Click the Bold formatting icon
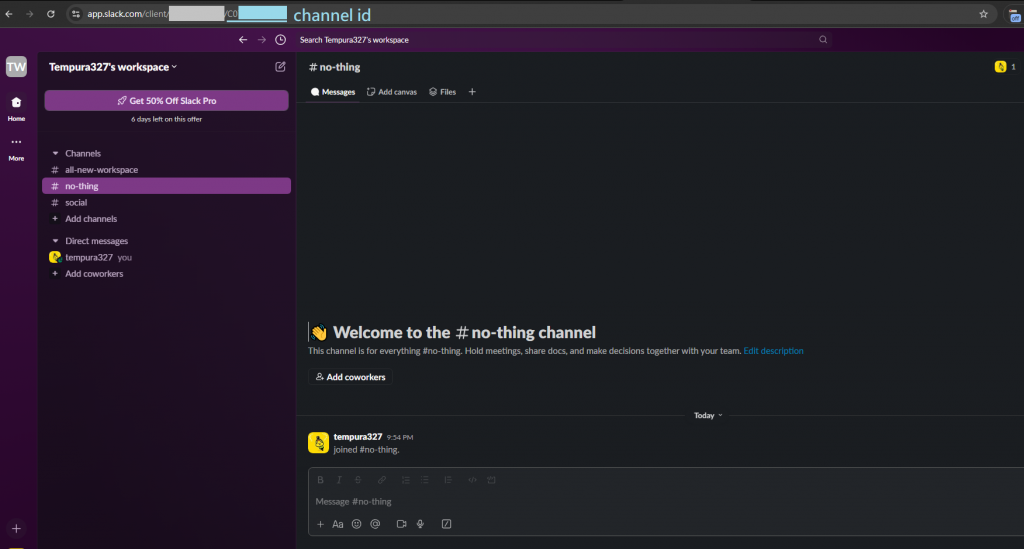 [321, 480]
